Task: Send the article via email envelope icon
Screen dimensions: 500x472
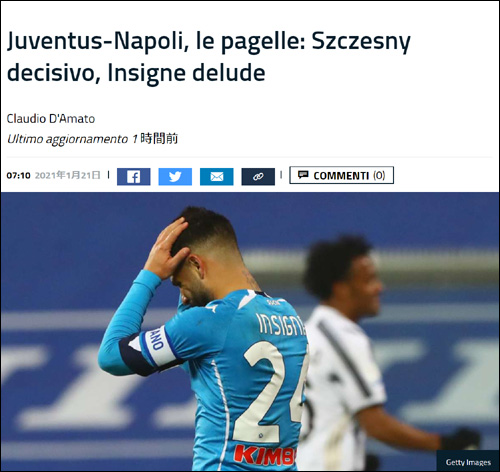Action: coord(217,176)
